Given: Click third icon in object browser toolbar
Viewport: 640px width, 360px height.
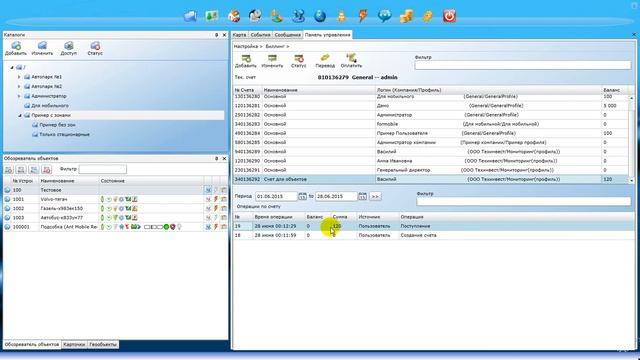Looking at the screenshot, I should tap(34, 169).
